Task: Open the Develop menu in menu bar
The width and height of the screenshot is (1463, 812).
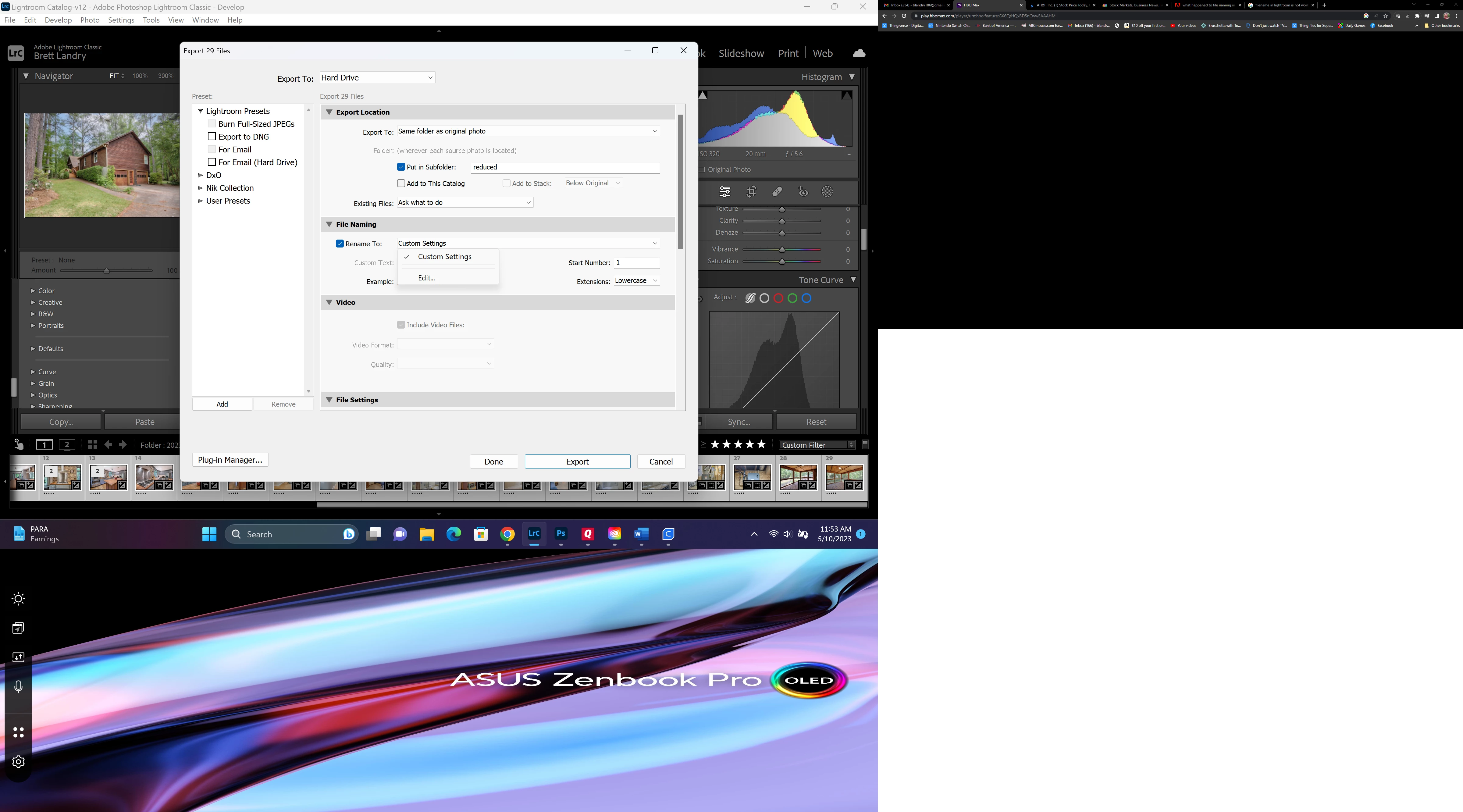Action: point(58,20)
